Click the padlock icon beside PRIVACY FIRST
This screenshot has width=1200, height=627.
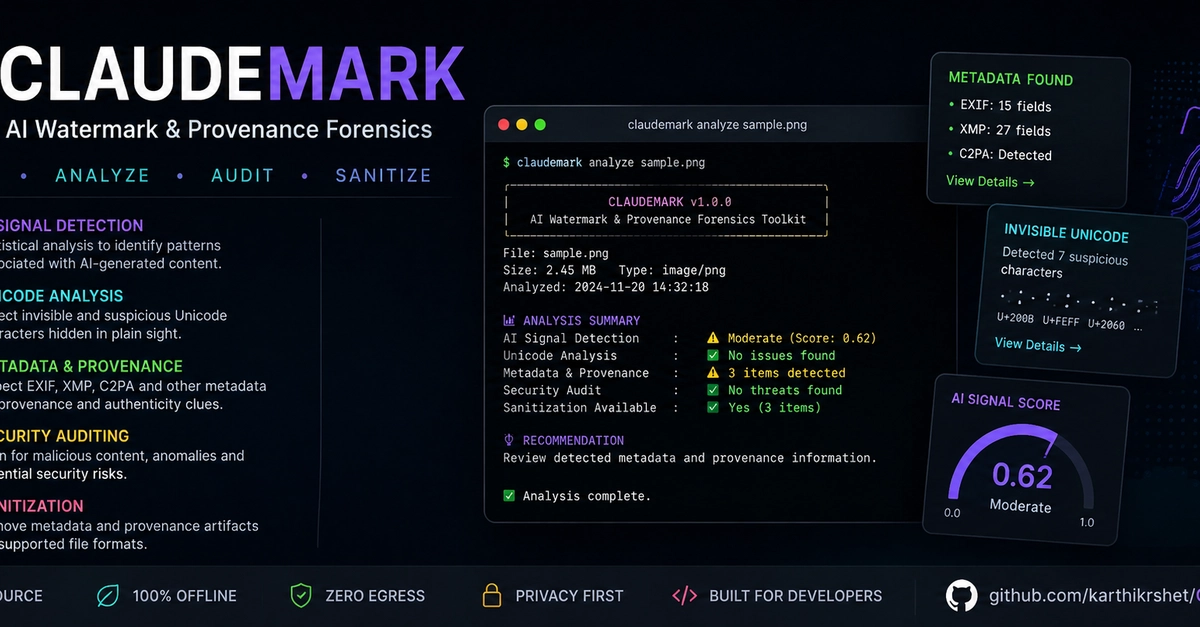pyautogui.click(x=491, y=596)
